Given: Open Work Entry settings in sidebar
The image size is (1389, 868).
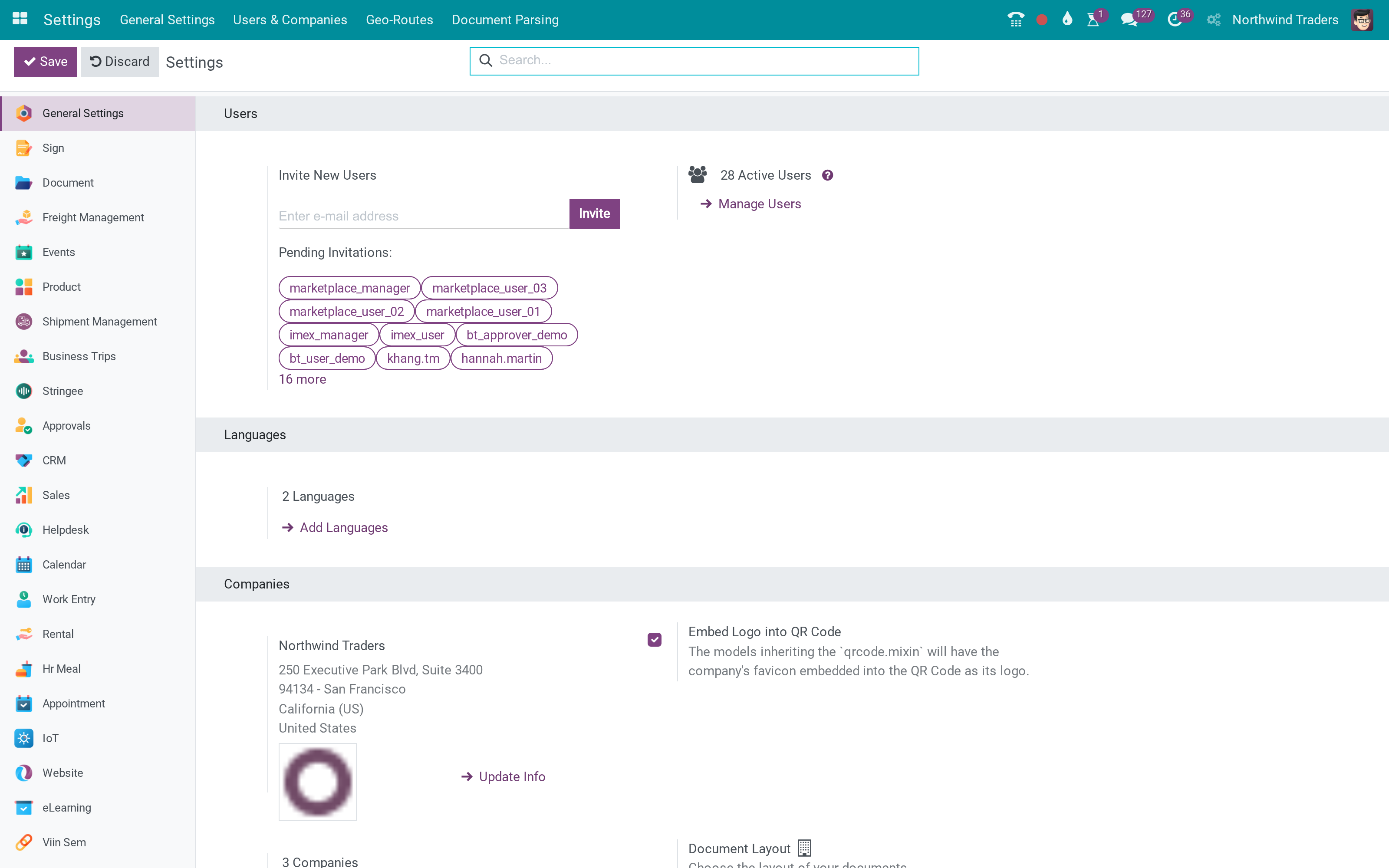Looking at the screenshot, I should (x=98, y=599).
